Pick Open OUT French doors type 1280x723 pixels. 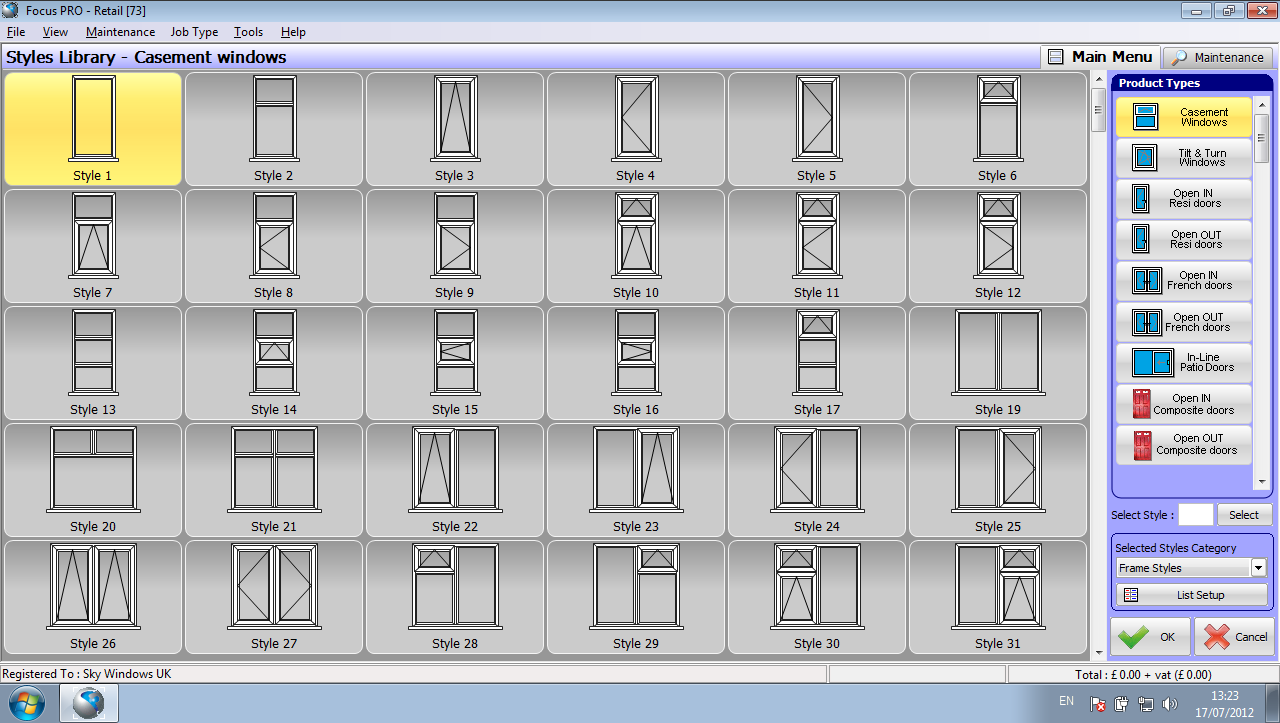[1183, 322]
